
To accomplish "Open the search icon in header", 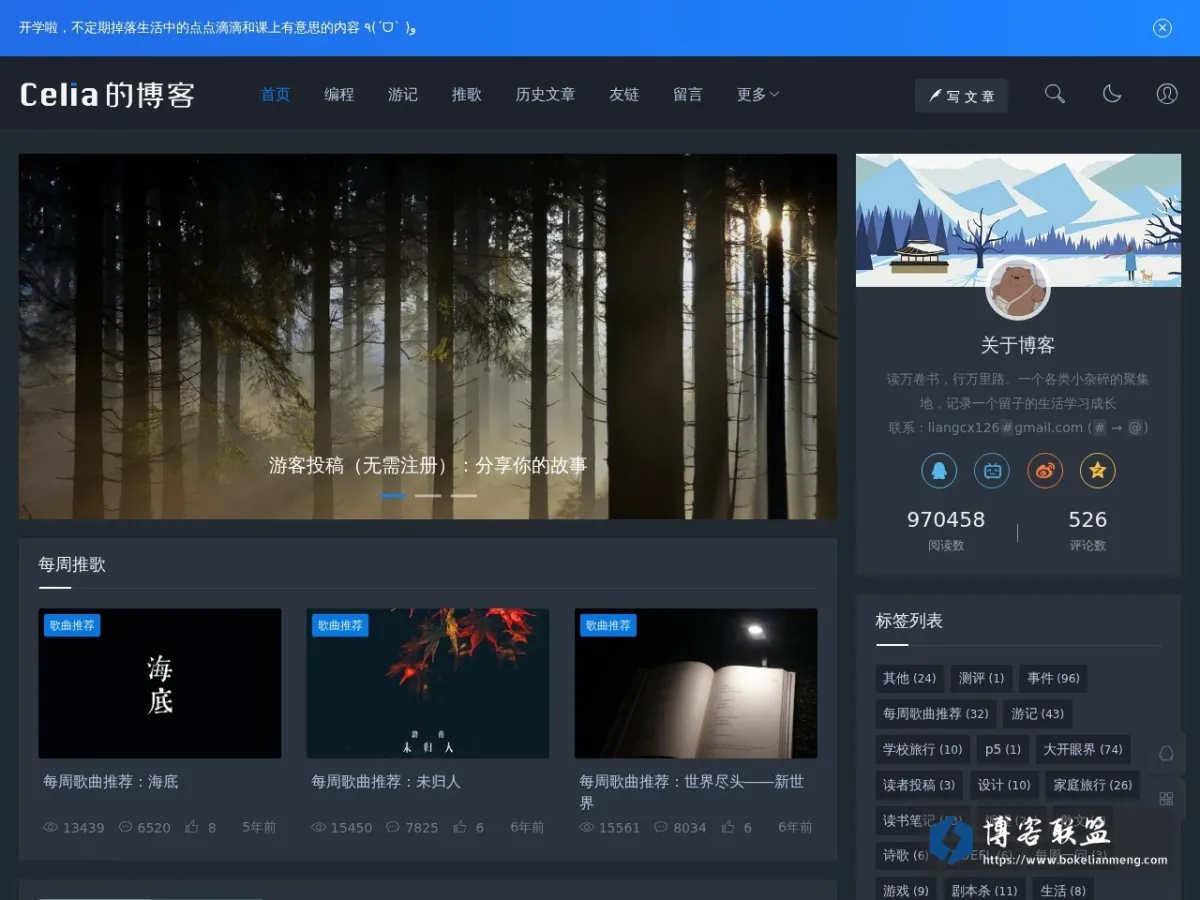I will point(1054,94).
